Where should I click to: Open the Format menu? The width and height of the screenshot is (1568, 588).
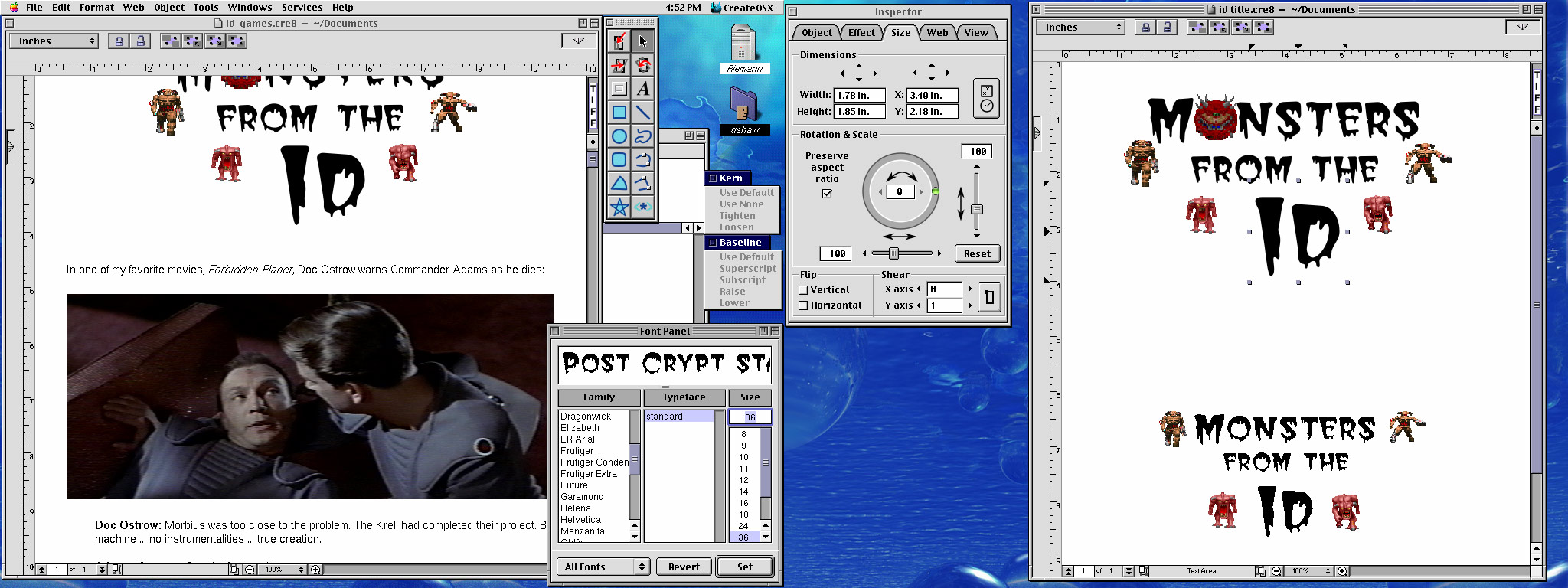96,7
